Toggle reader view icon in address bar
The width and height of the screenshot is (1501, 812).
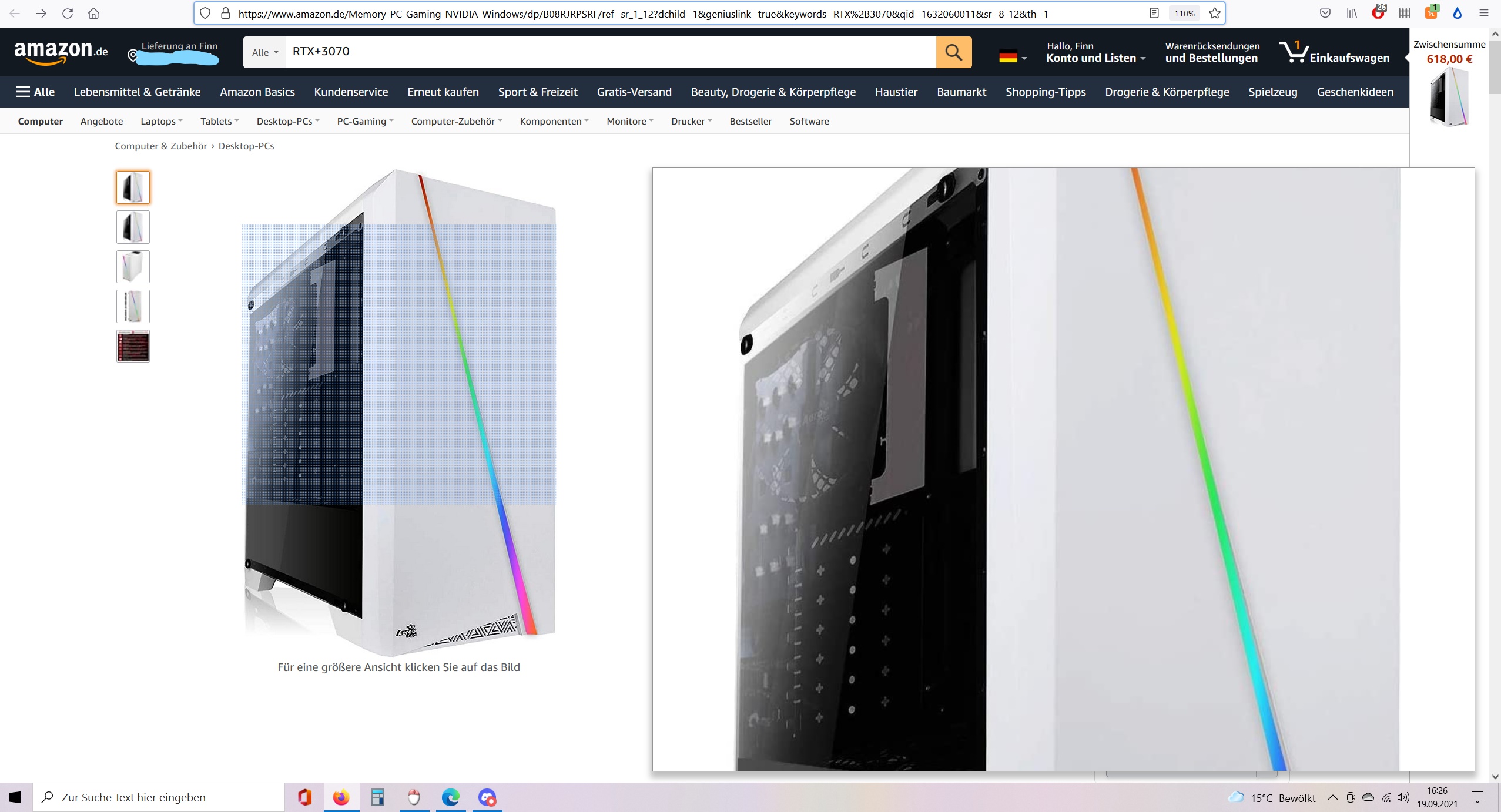coord(1154,13)
